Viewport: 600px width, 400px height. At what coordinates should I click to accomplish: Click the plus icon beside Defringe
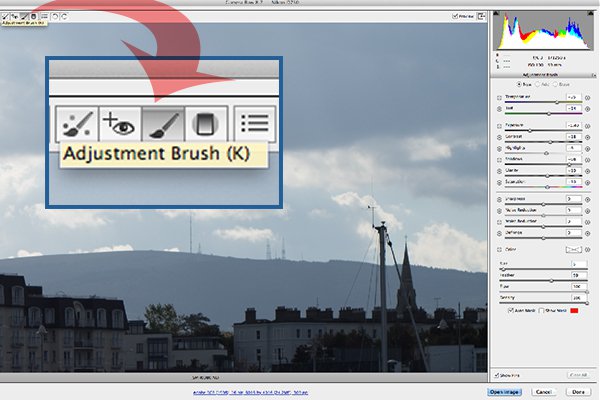(588, 233)
